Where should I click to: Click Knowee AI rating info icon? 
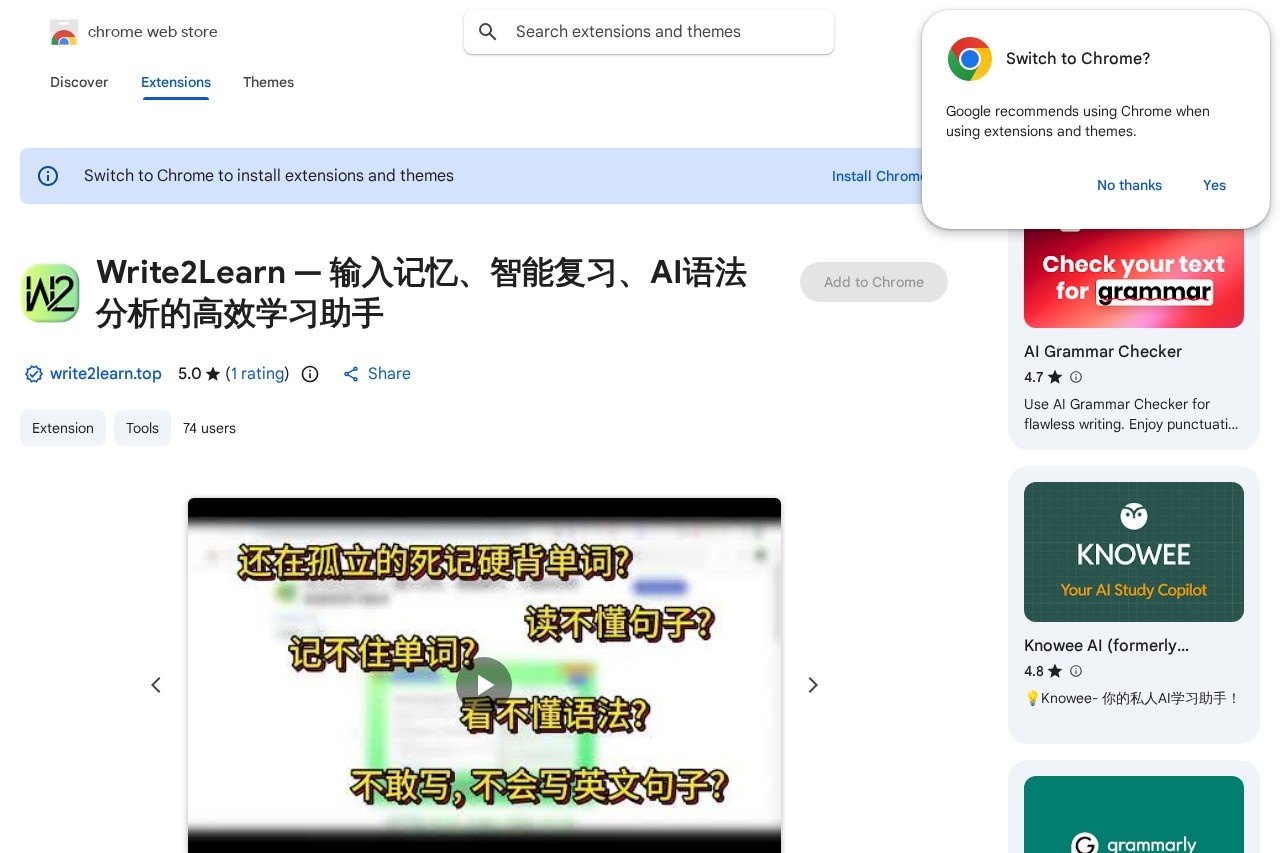(1076, 671)
